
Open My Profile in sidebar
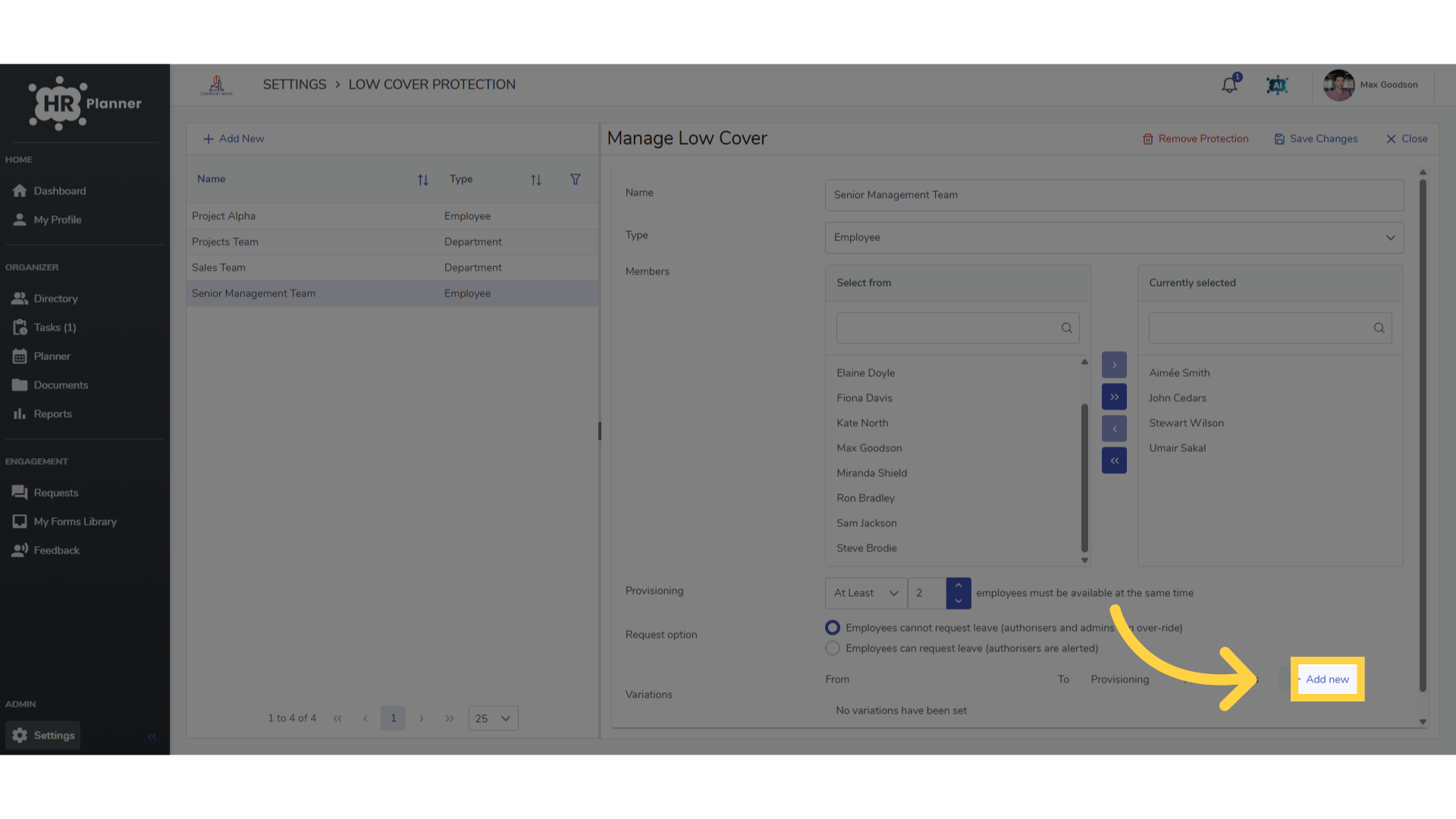(x=47, y=220)
